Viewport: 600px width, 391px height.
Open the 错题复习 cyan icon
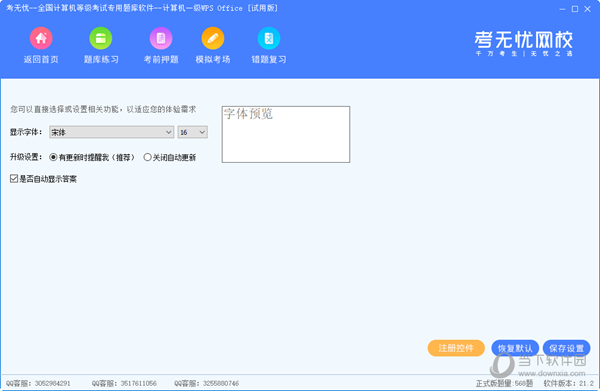click(x=269, y=38)
